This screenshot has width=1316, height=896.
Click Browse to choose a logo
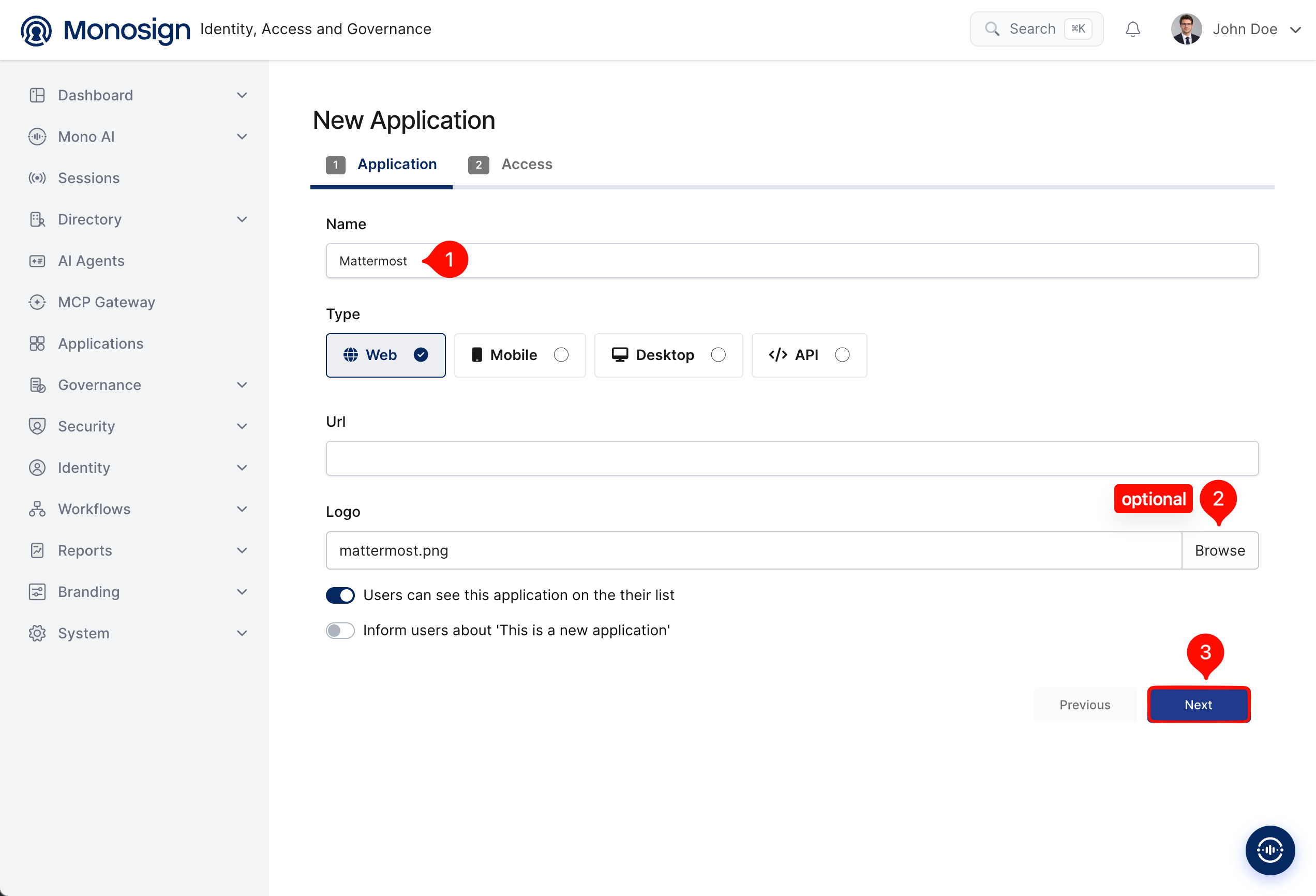point(1220,550)
